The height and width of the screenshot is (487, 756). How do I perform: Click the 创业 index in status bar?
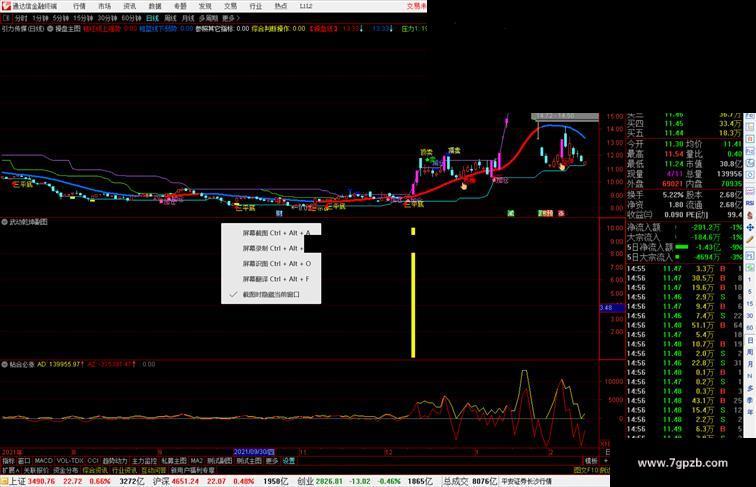click(305, 481)
